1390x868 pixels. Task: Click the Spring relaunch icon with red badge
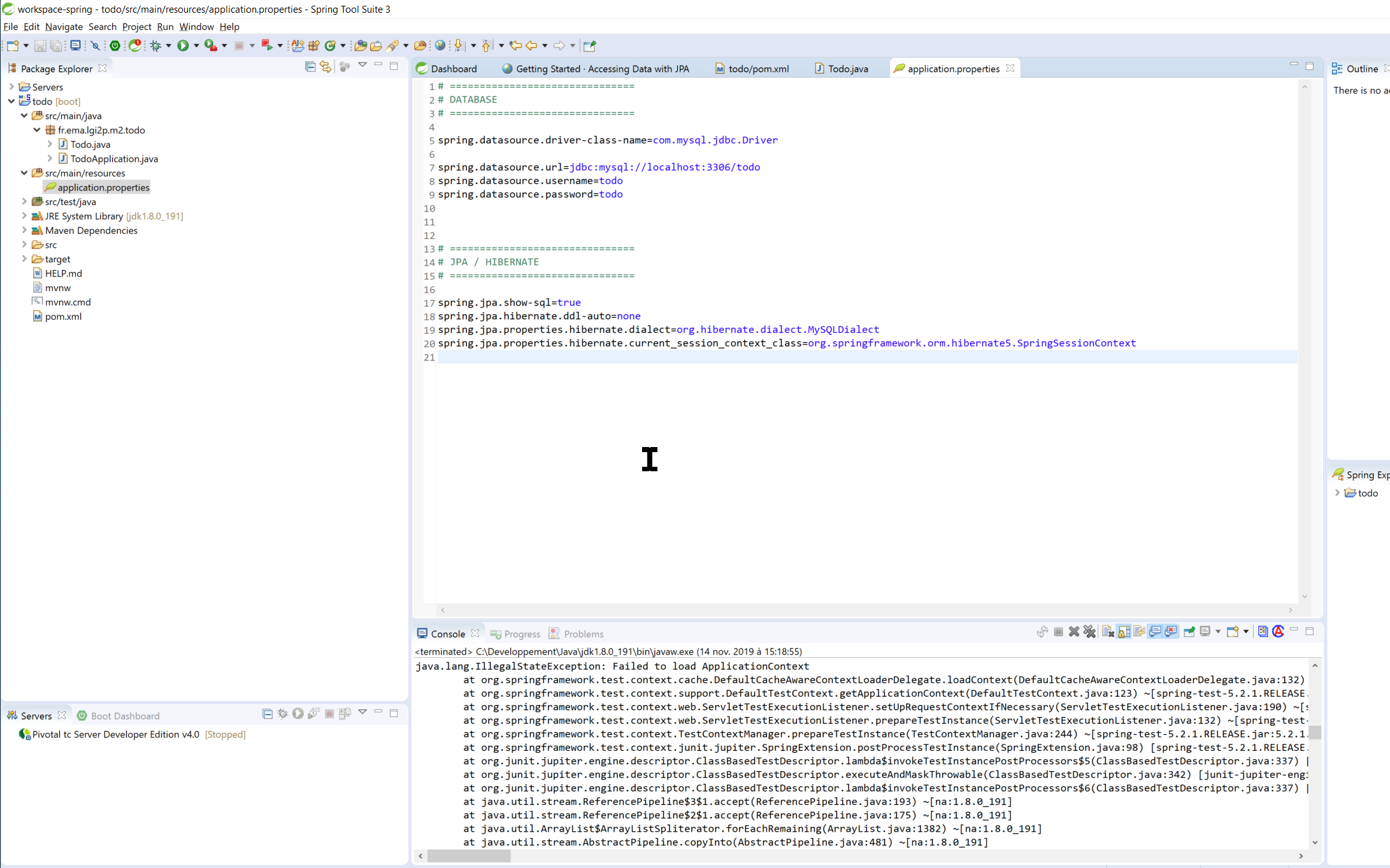pos(135,45)
